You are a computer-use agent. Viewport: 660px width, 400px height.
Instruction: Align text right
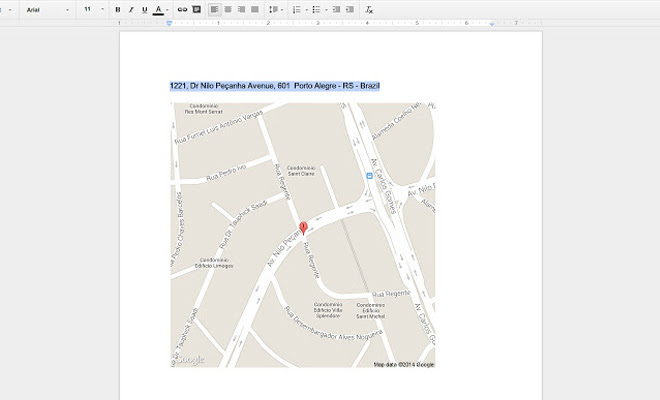241,9
